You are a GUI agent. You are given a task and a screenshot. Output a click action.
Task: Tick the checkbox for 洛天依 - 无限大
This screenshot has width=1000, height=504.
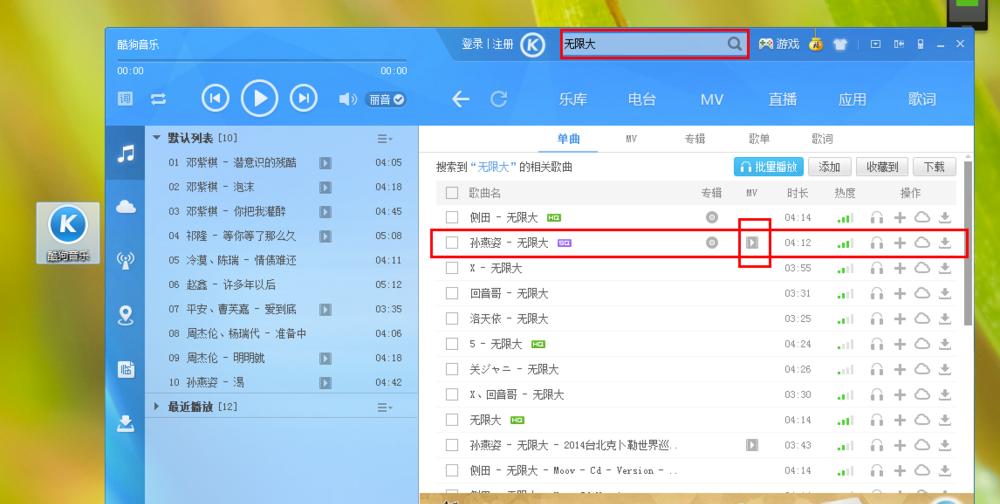pyautogui.click(x=452, y=318)
